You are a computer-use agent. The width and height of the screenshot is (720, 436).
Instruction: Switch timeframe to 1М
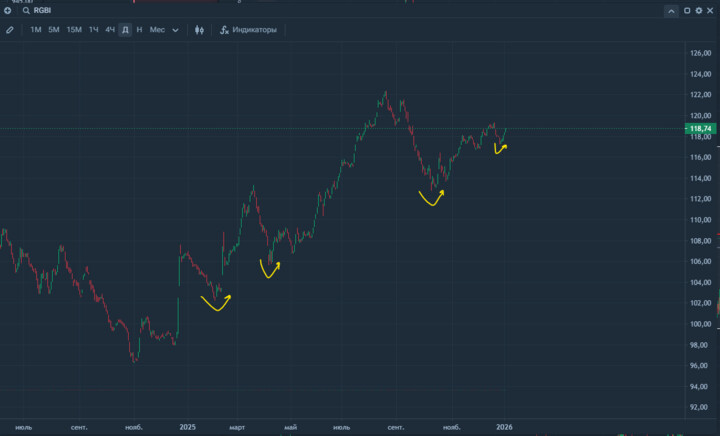(36, 30)
